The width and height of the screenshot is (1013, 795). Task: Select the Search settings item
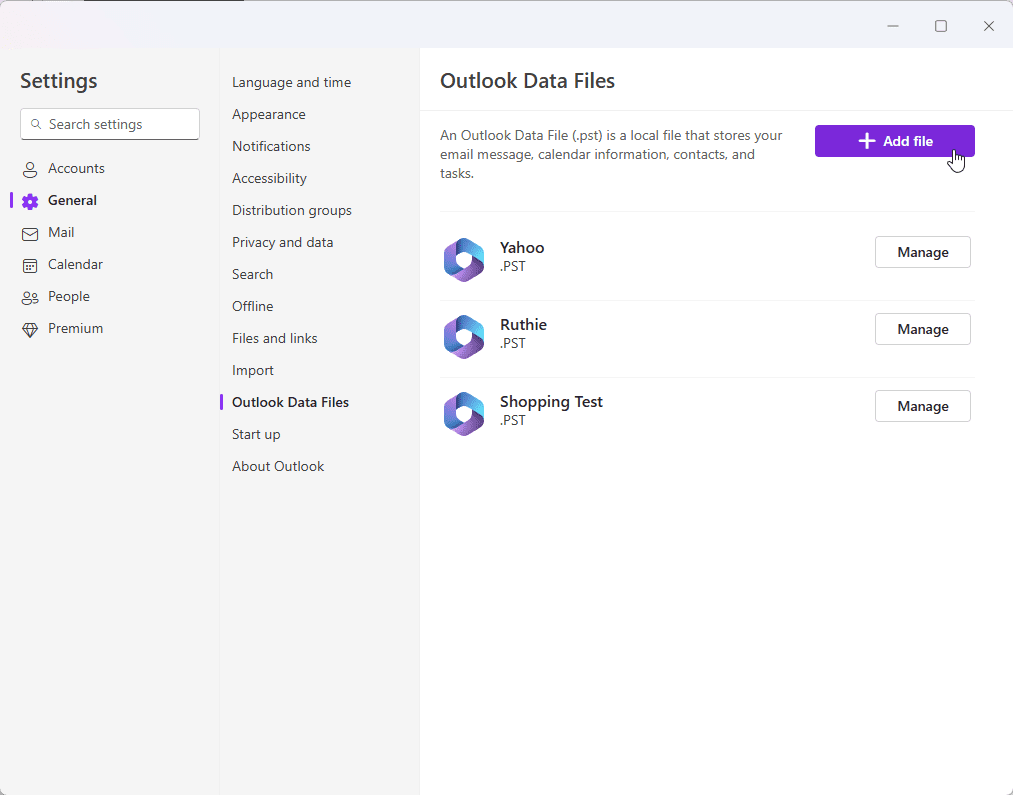253,274
